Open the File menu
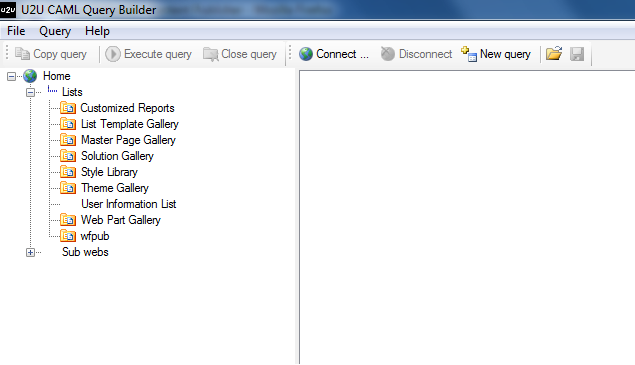 click(x=16, y=31)
